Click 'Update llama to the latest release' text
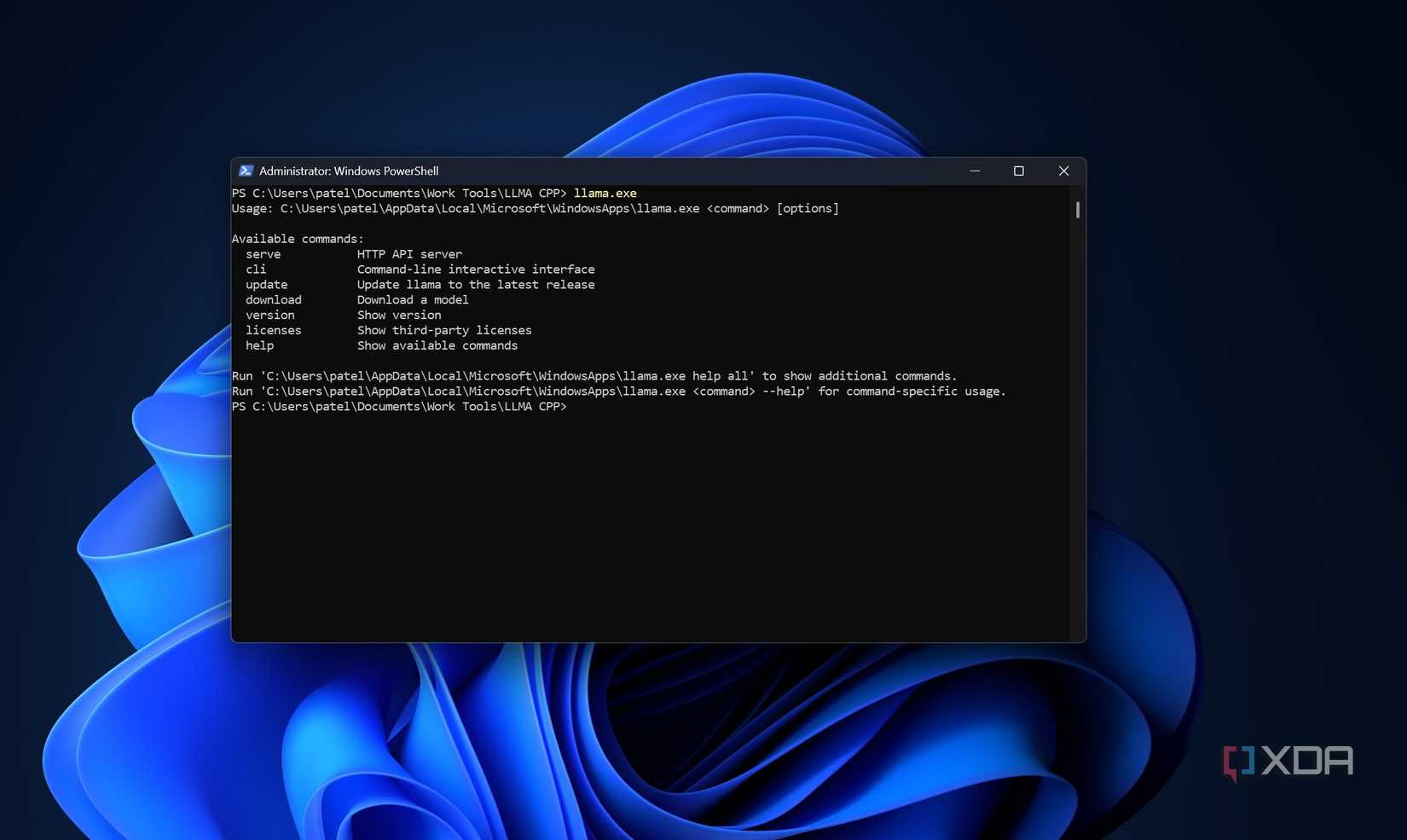This screenshot has height=840, width=1407. tap(476, 285)
